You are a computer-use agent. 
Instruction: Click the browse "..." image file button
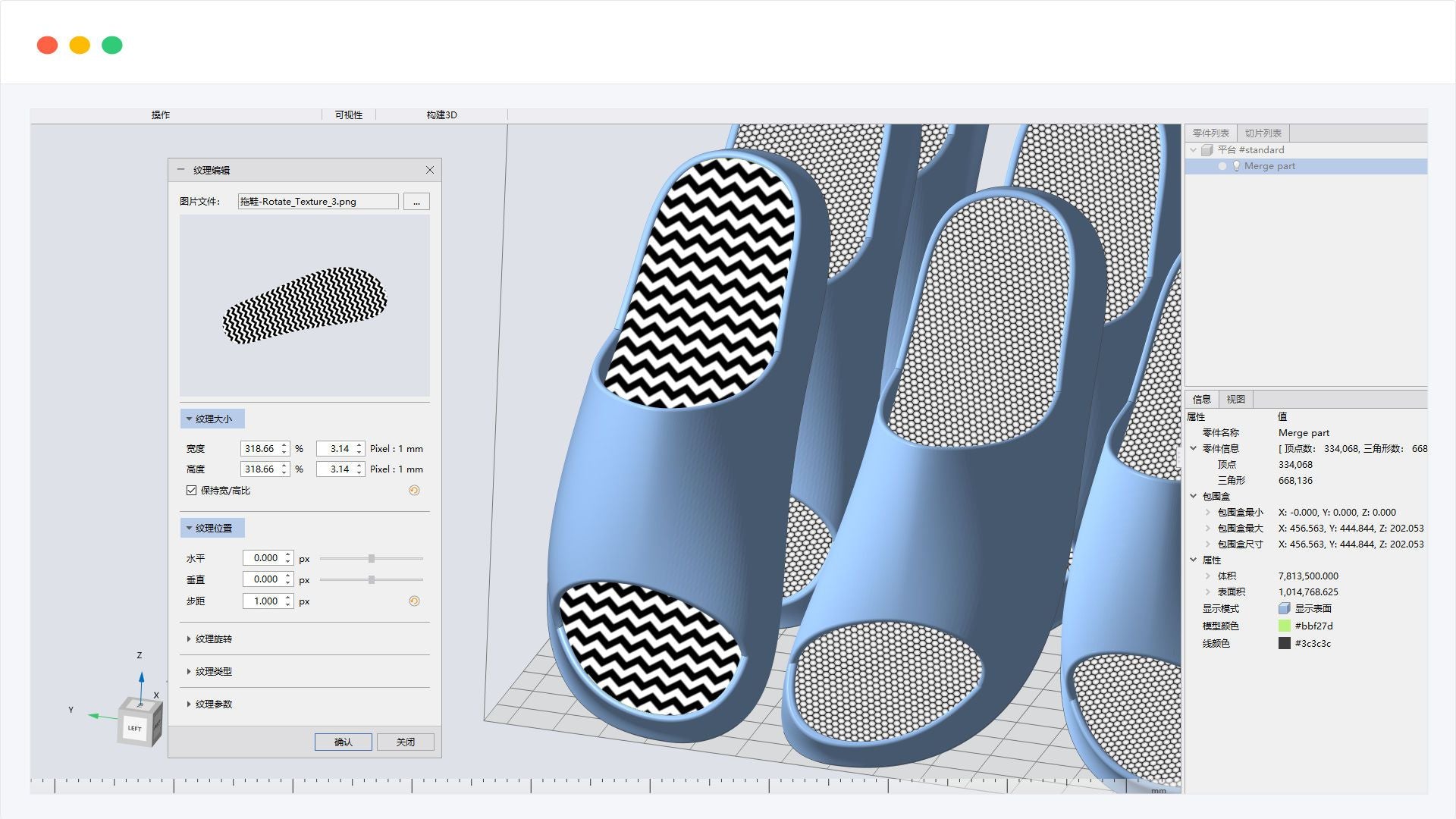point(416,202)
